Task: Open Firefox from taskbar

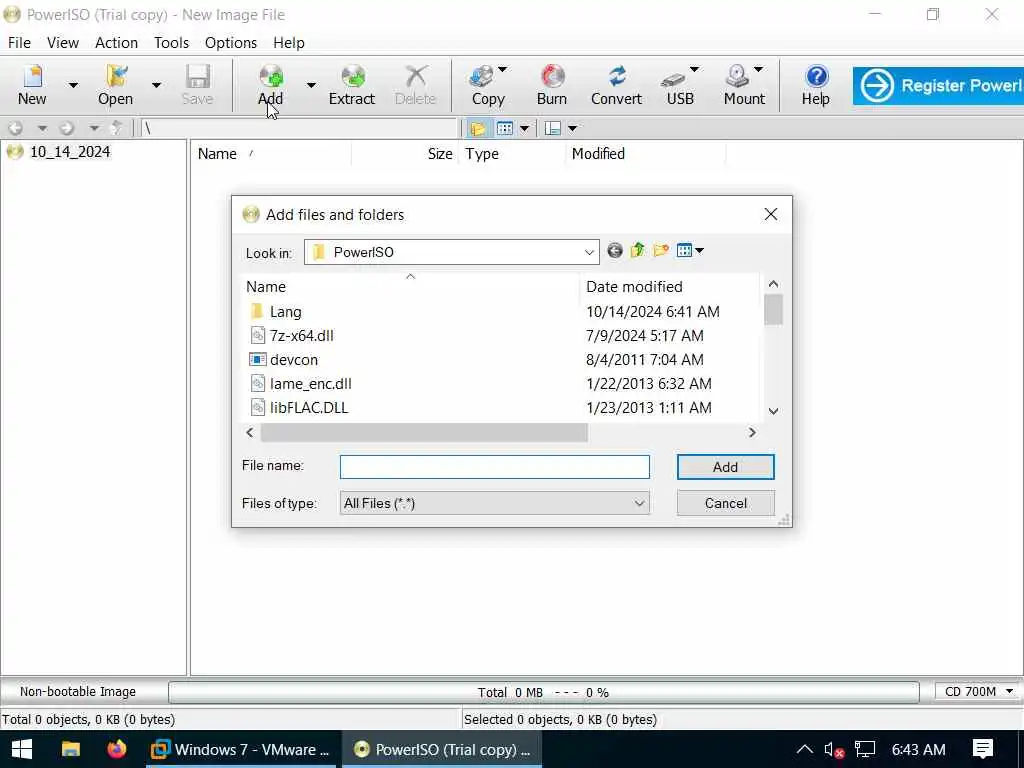Action: [x=117, y=749]
